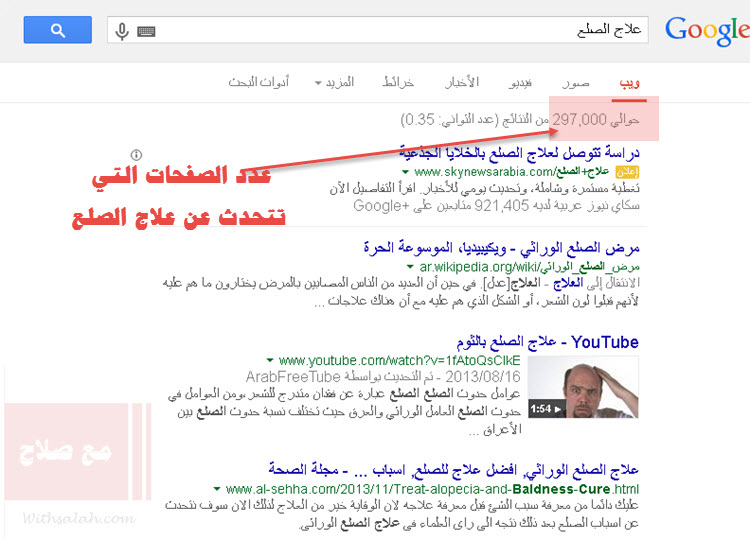Viewport: 750px width, 540px height.
Task: Click the yellow إعلان ad badge
Action: 641,172
